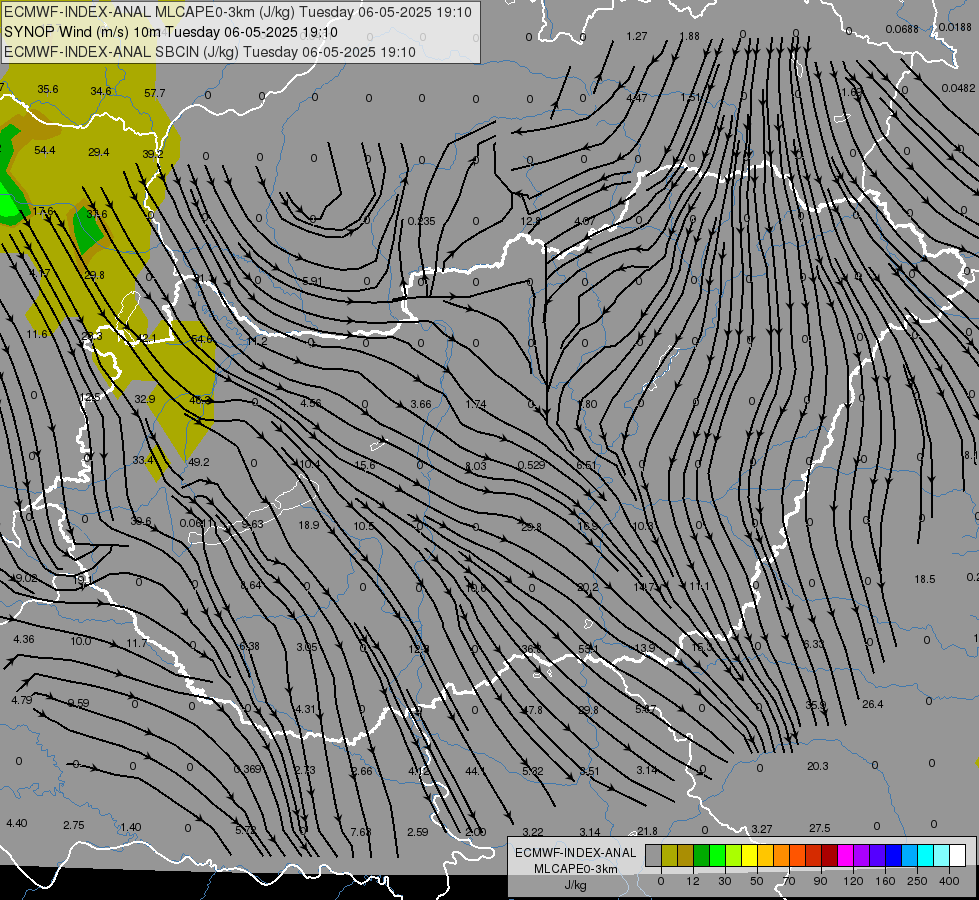Click the map value 8.03
The image size is (979, 900).
pyautogui.click(x=476, y=466)
